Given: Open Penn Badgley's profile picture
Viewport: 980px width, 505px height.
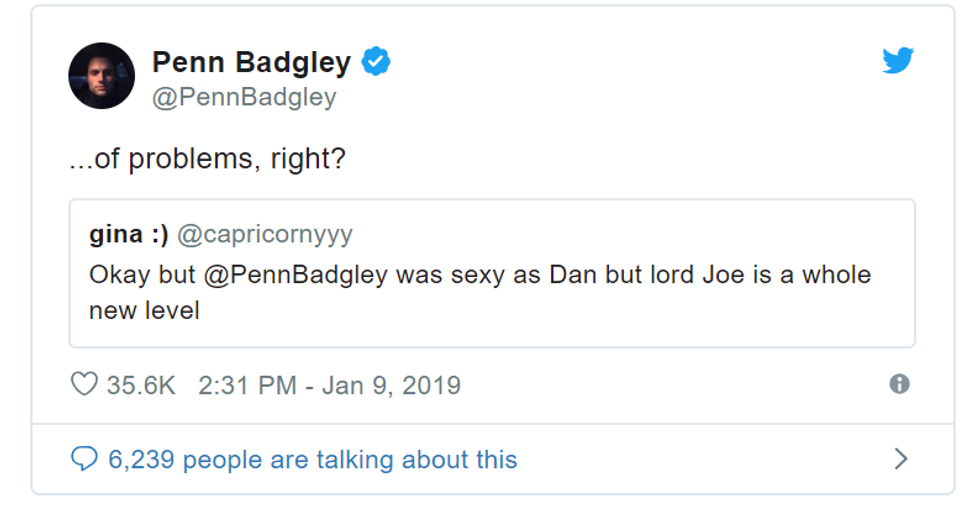Looking at the screenshot, I should tap(101, 76).
